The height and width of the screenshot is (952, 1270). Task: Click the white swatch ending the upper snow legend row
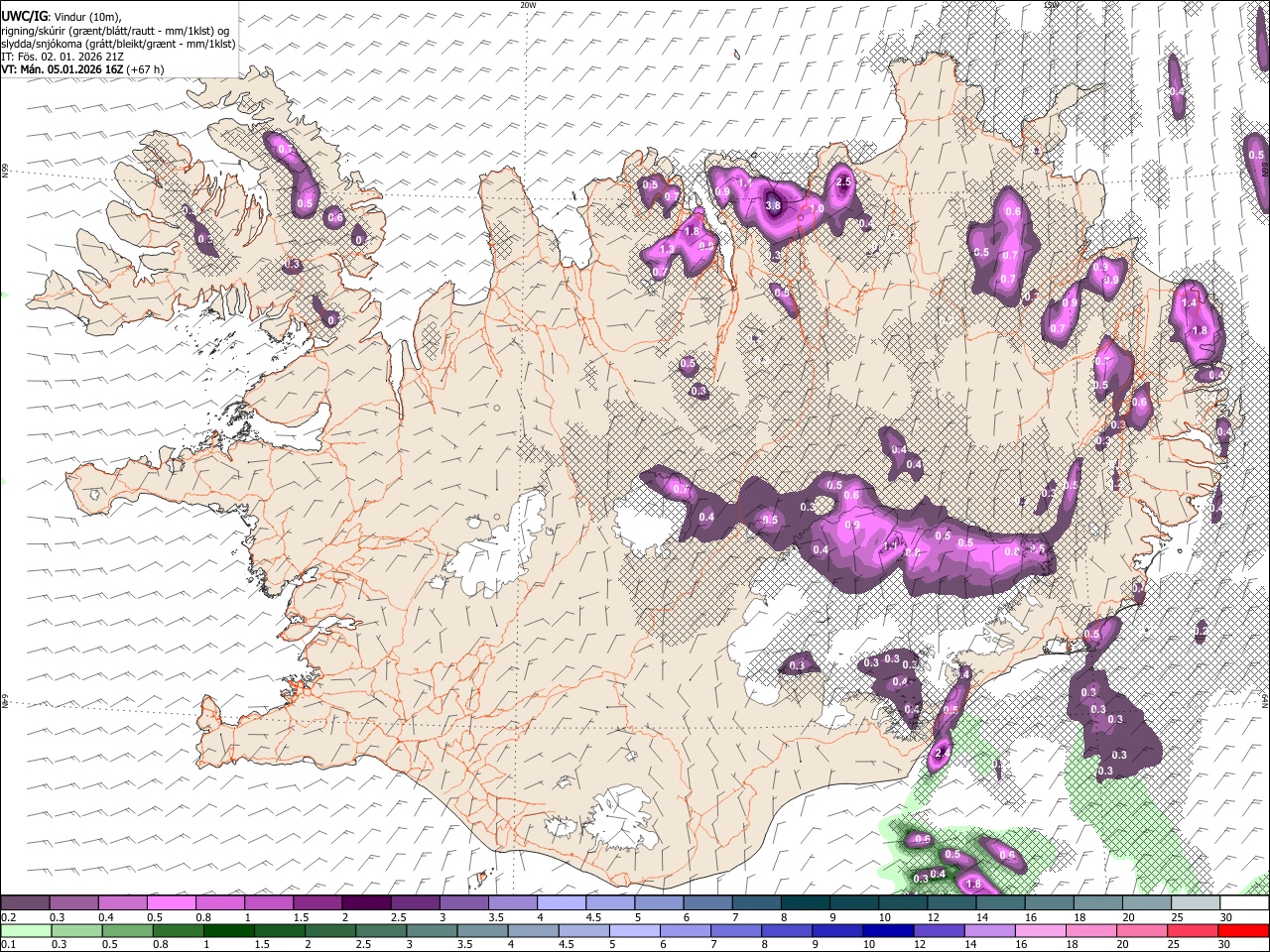(x=1242, y=903)
